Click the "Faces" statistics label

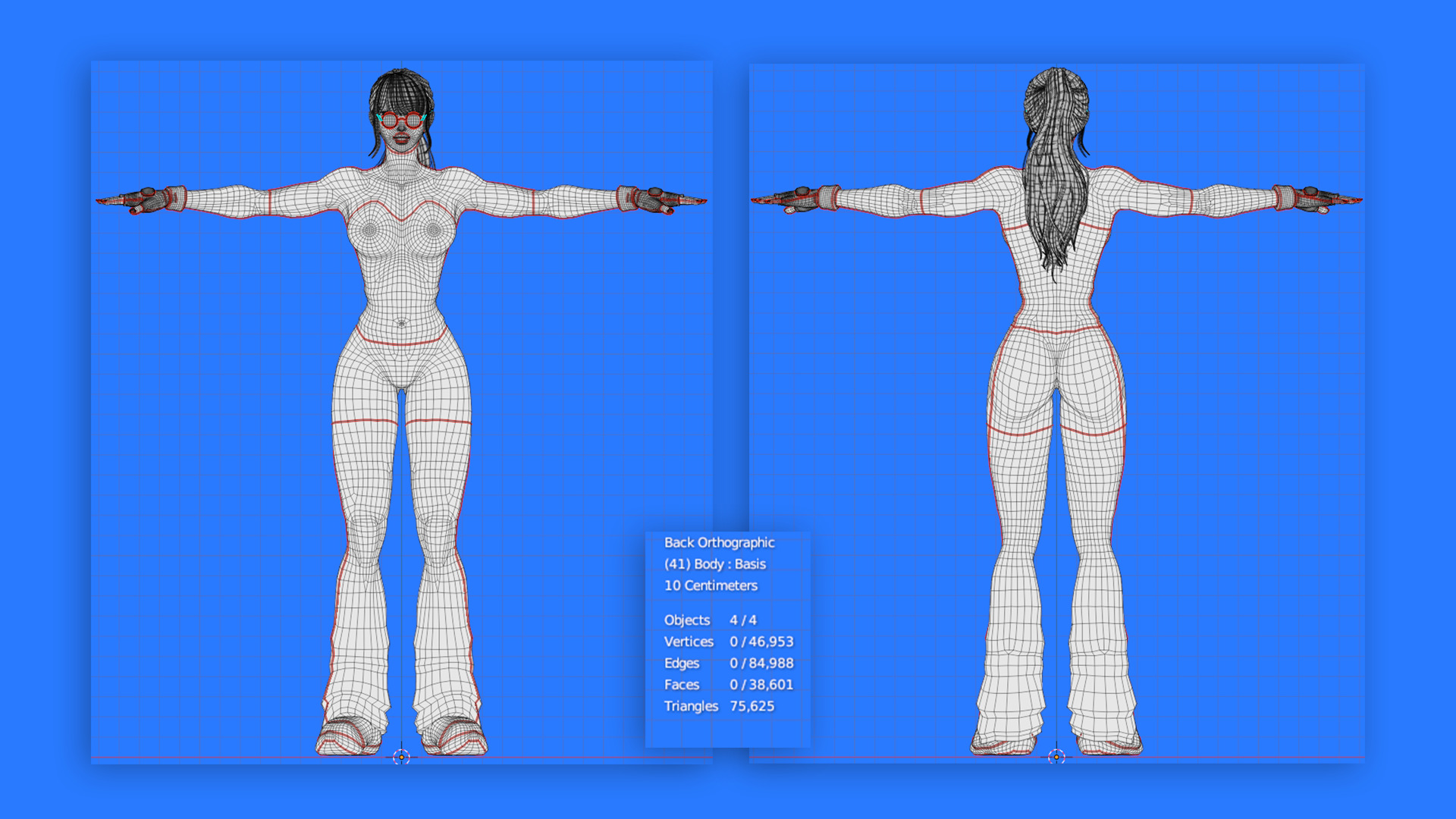pos(682,684)
